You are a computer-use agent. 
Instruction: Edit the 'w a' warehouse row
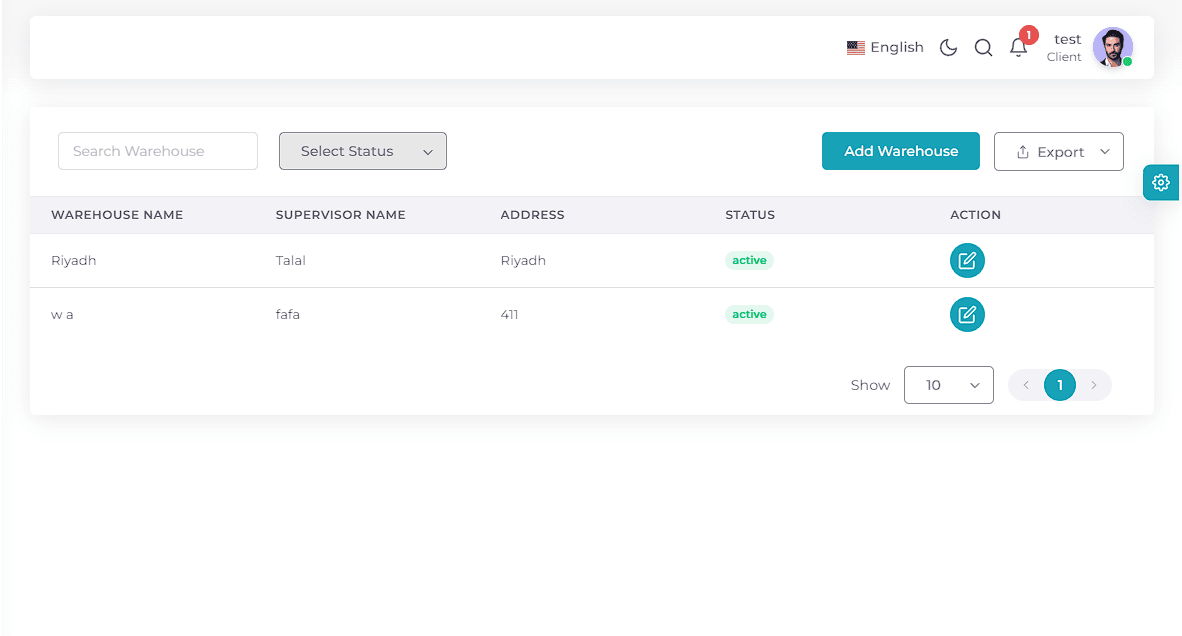point(967,314)
